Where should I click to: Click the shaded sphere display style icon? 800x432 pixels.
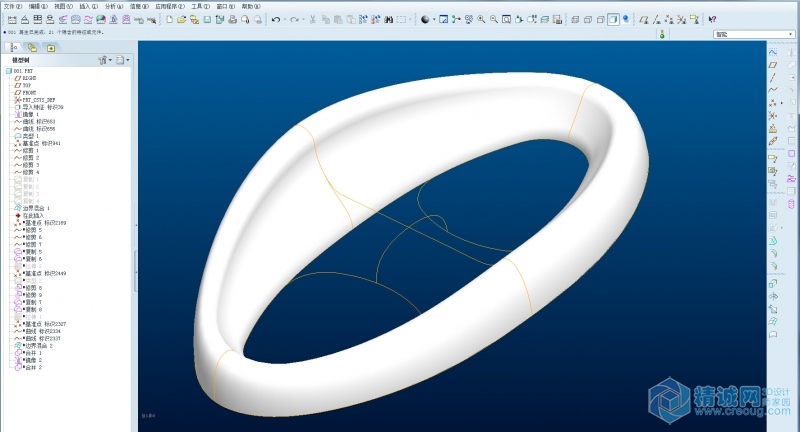[x=426, y=19]
